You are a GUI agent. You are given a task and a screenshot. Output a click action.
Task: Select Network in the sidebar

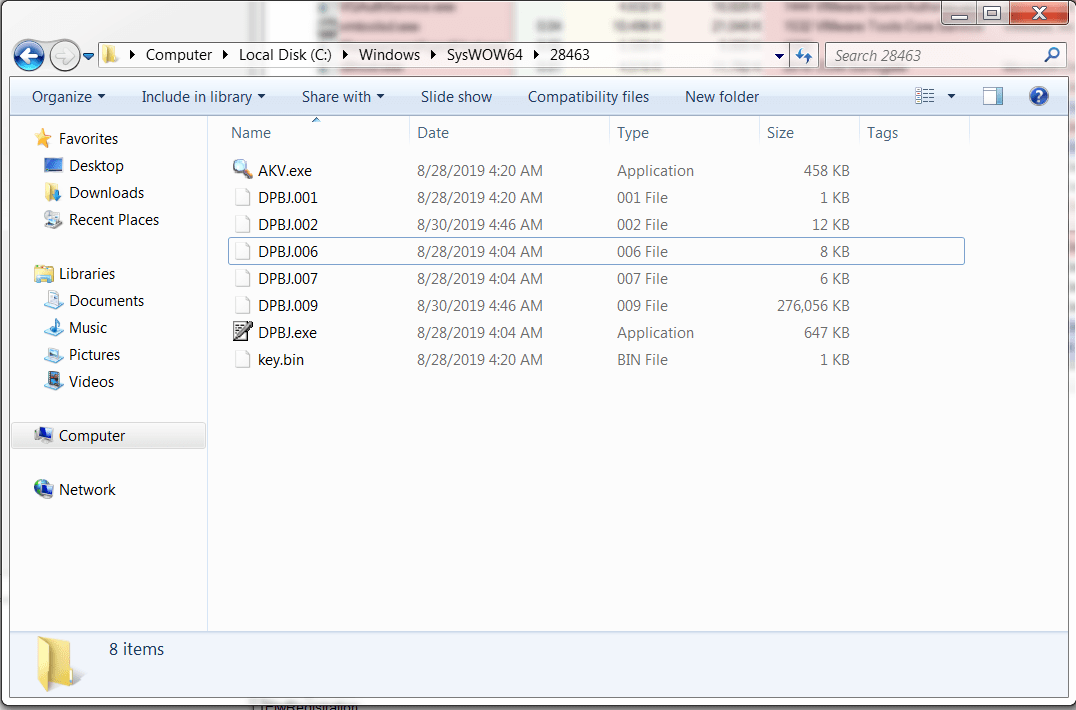pyautogui.click(x=87, y=489)
